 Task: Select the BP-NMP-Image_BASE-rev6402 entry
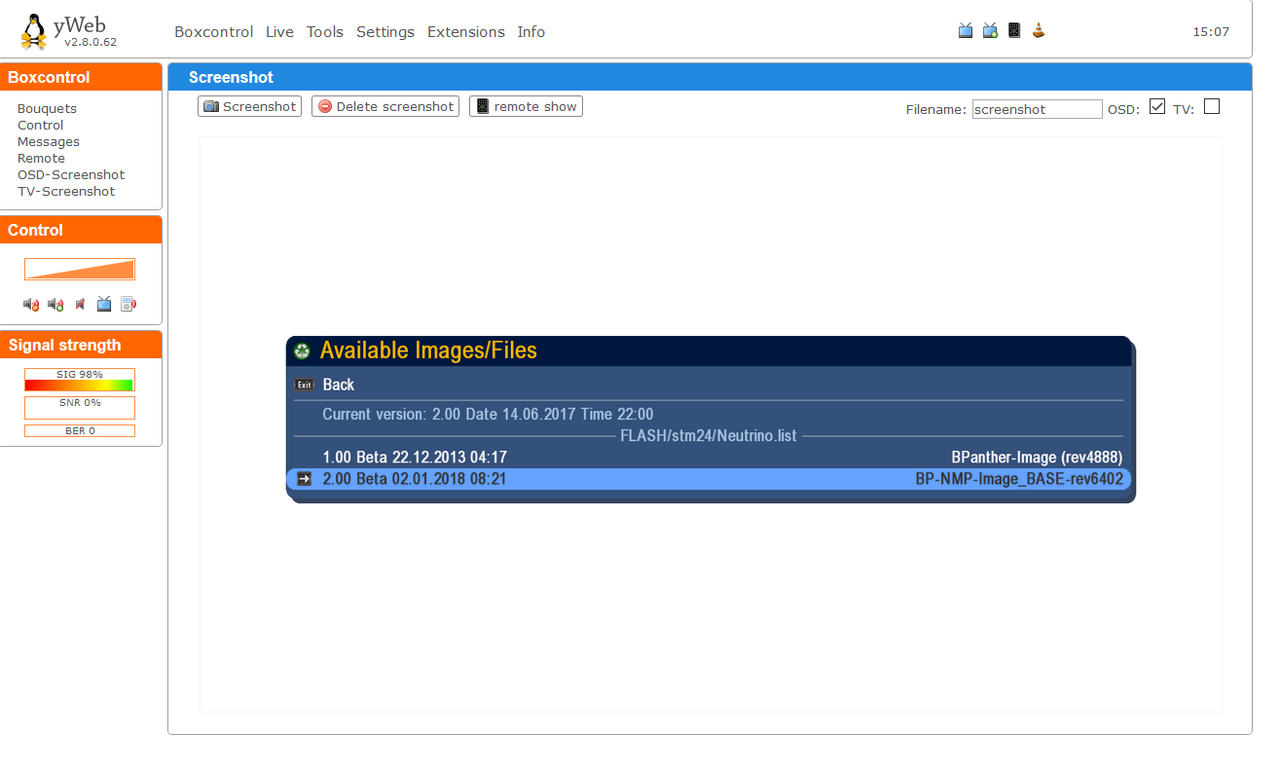[x=1019, y=479]
